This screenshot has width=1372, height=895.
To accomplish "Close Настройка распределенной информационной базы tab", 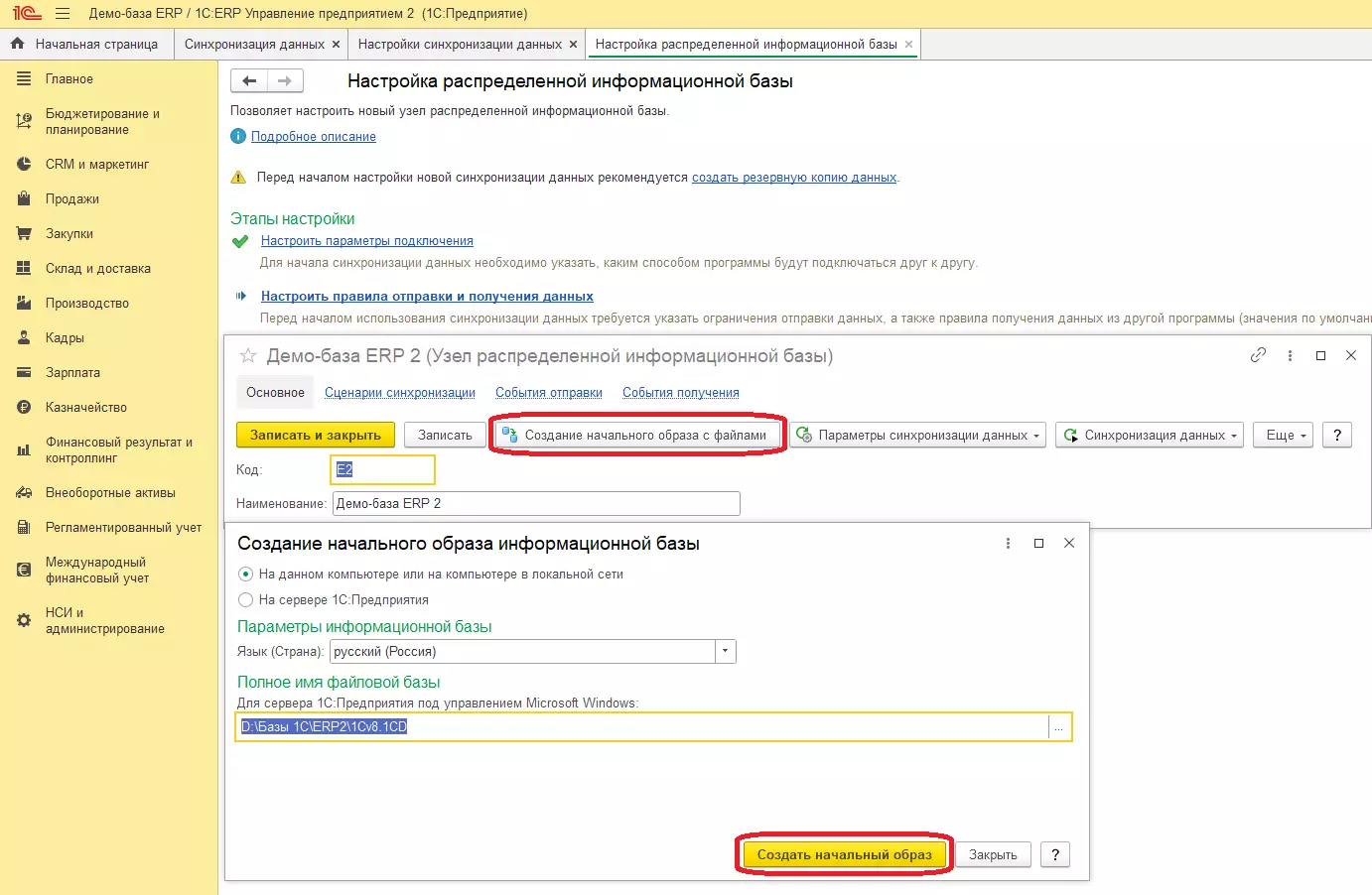I will pyautogui.click(x=908, y=45).
